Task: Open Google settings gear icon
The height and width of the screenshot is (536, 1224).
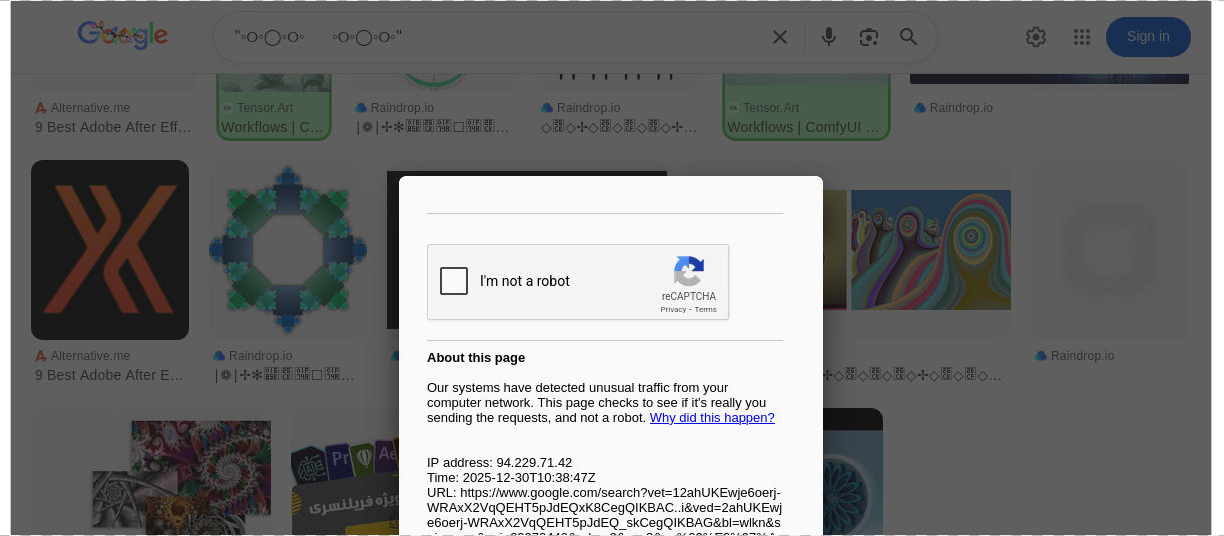Action: (x=1036, y=37)
